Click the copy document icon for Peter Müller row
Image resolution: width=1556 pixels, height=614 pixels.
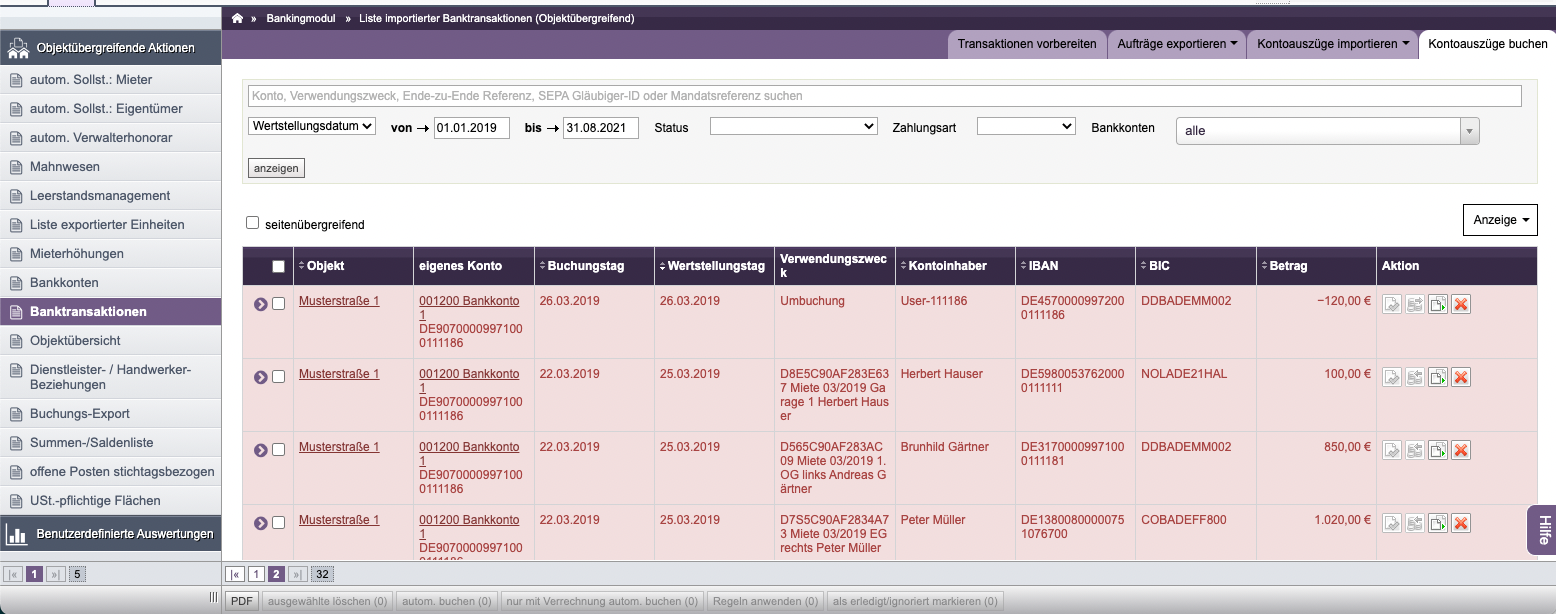click(1438, 523)
